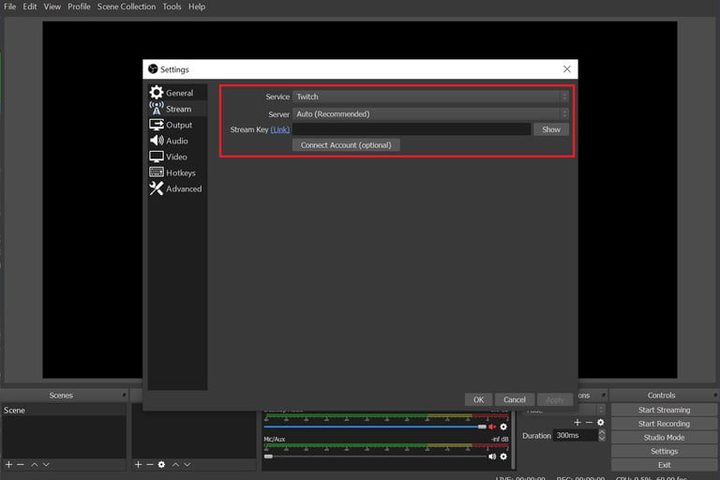The height and width of the screenshot is (480, 720).
Task: Click Connect Account (optional) button
Action: click(347, 145)
